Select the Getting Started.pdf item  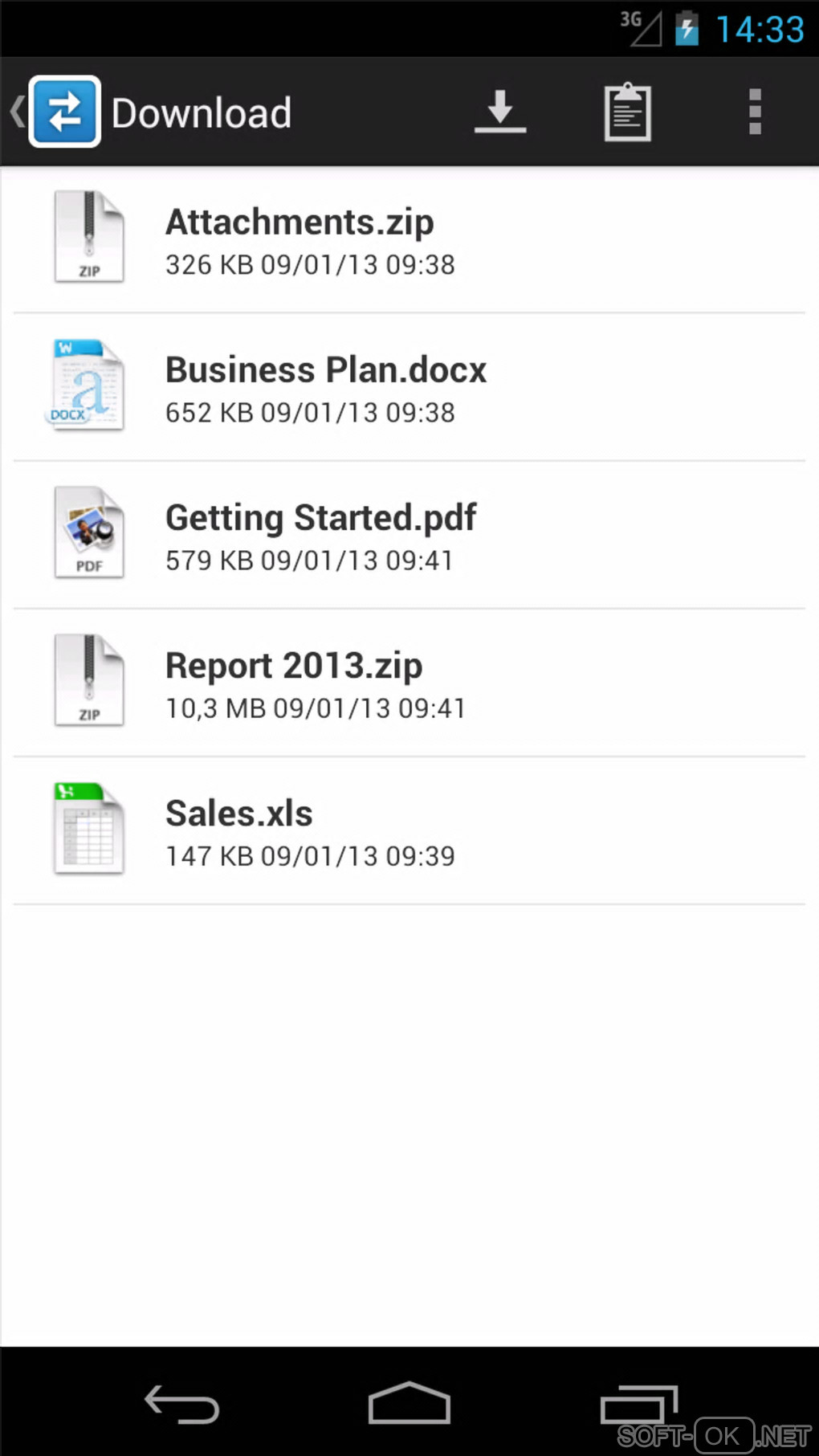coord(321,518)
